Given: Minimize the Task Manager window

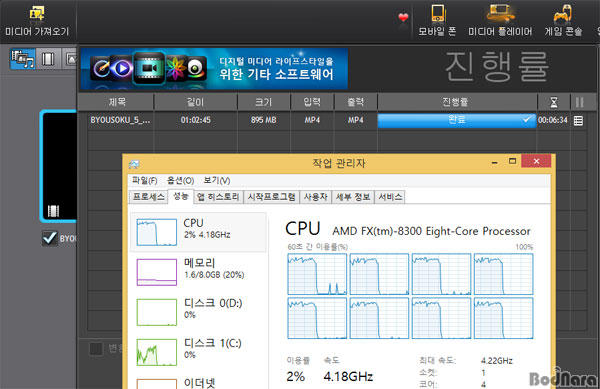Looking at the screenshot, I should pyautogui.click(x=495, y=162).
